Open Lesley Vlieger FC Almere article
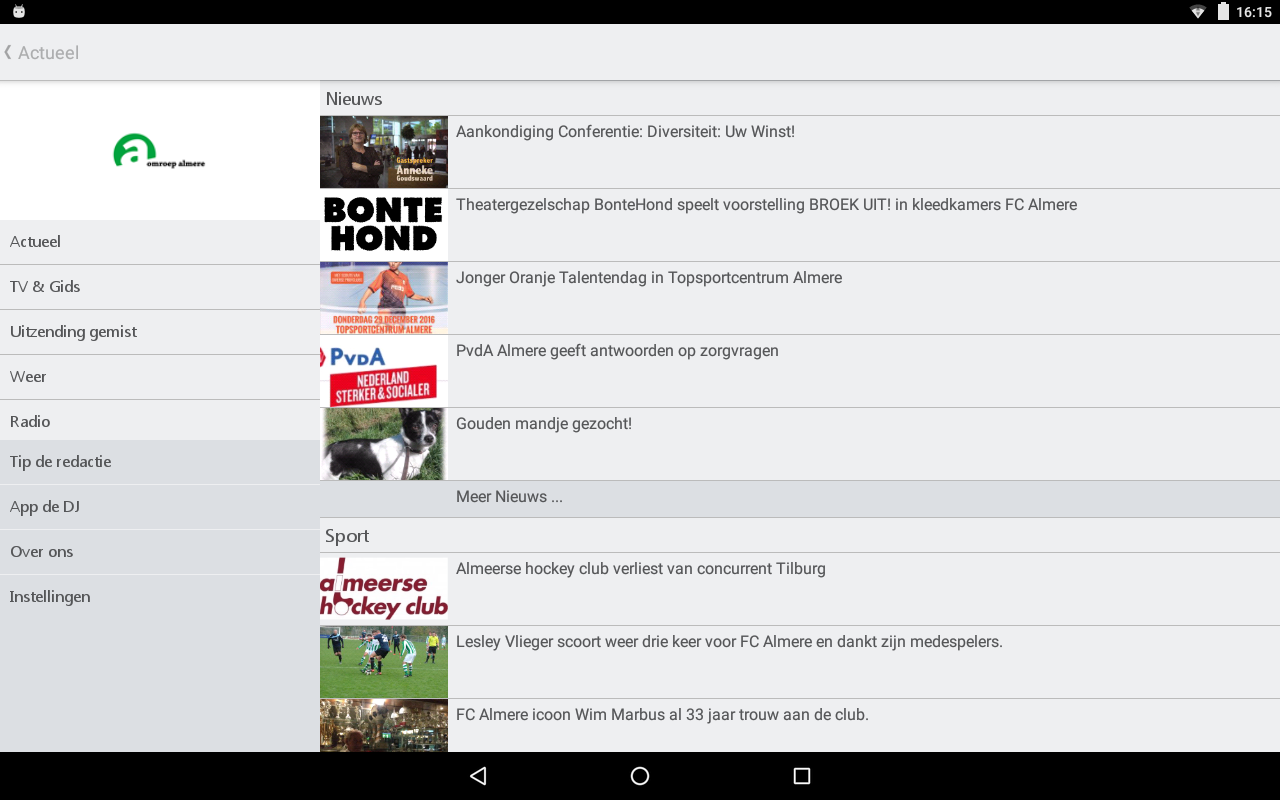 pyautogui.click(x=800, y=662)
